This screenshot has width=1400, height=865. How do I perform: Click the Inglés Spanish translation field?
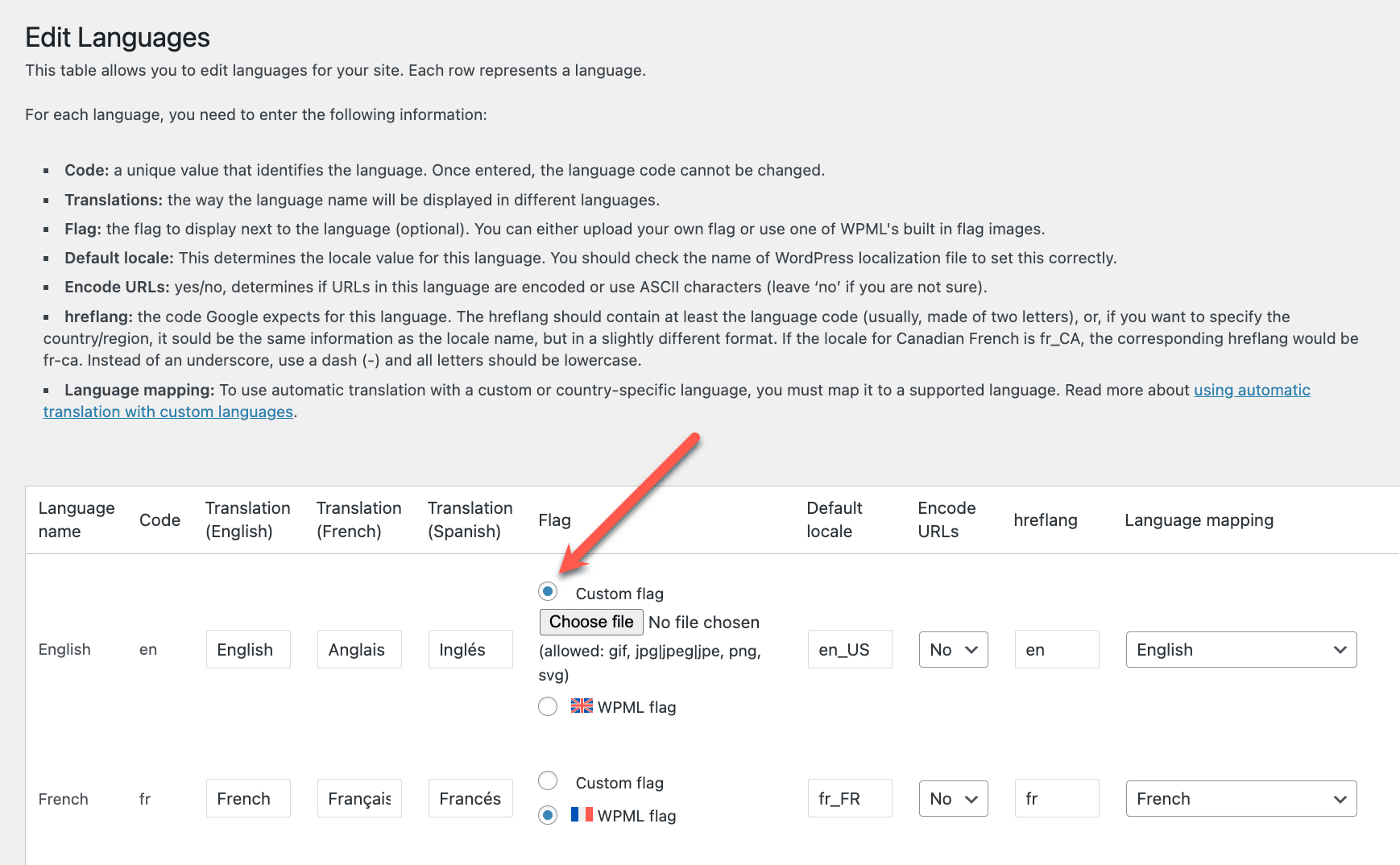[470, 649]
